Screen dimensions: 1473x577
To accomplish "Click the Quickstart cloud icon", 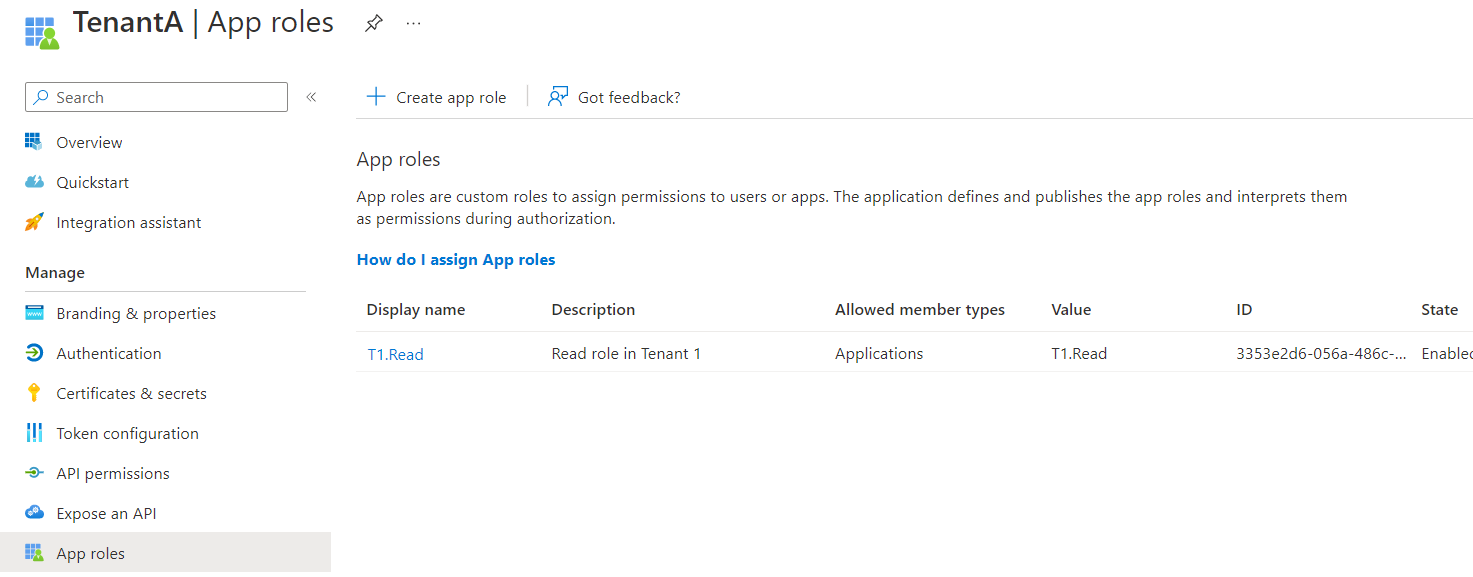I will pyautogui.click(x=34, y=182).
